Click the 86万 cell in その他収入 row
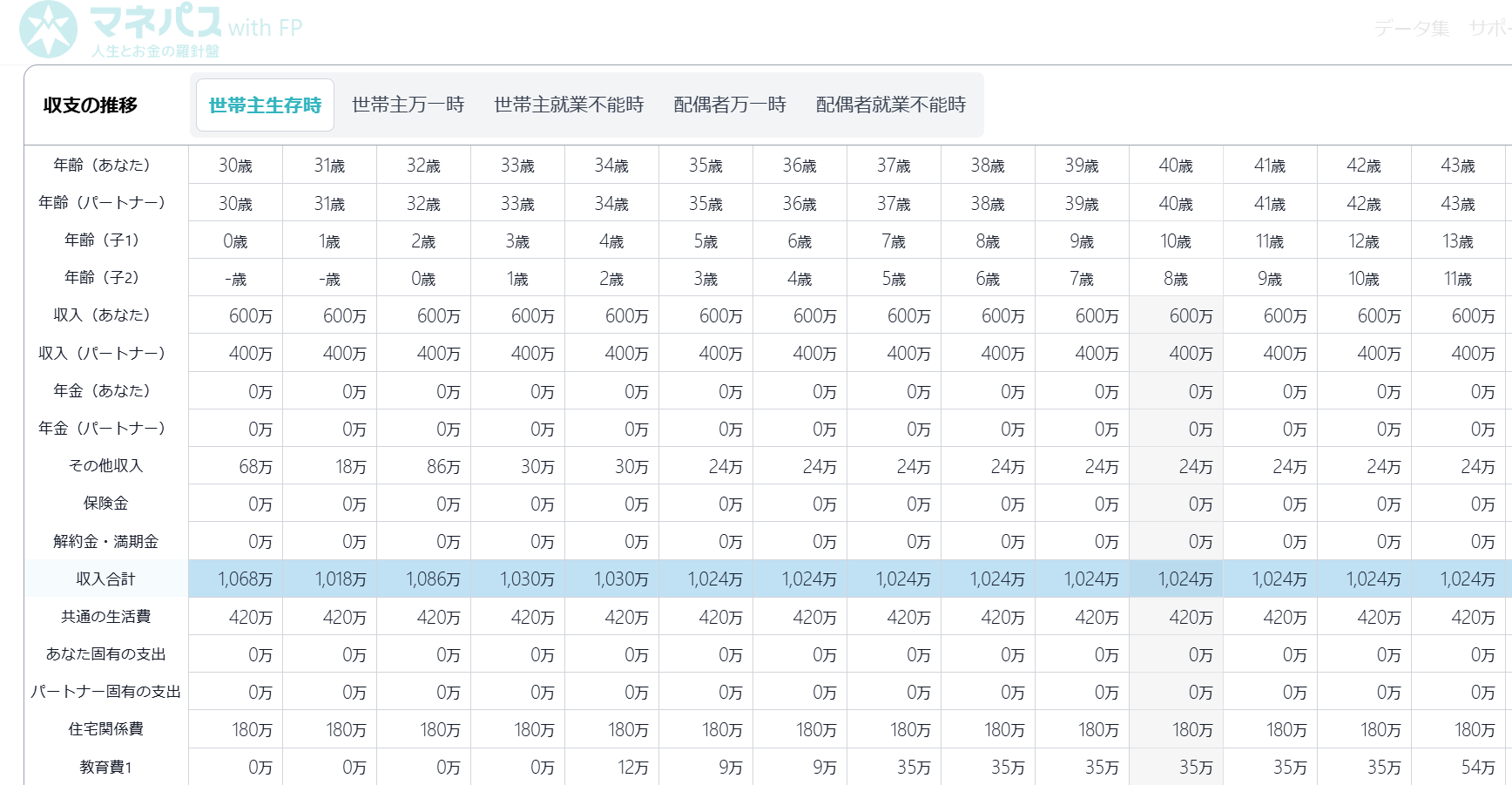 (x=443, y=467)
